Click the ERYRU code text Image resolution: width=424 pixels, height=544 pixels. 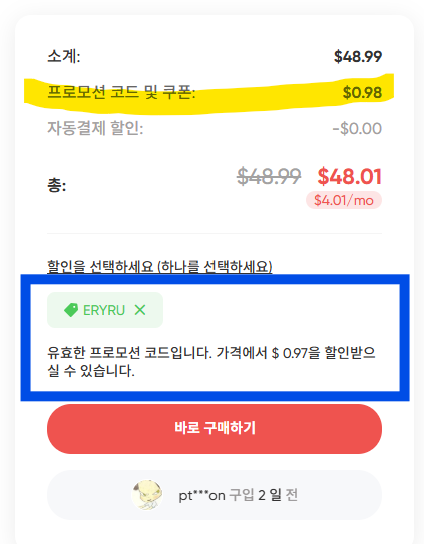(x=104, y=310)
